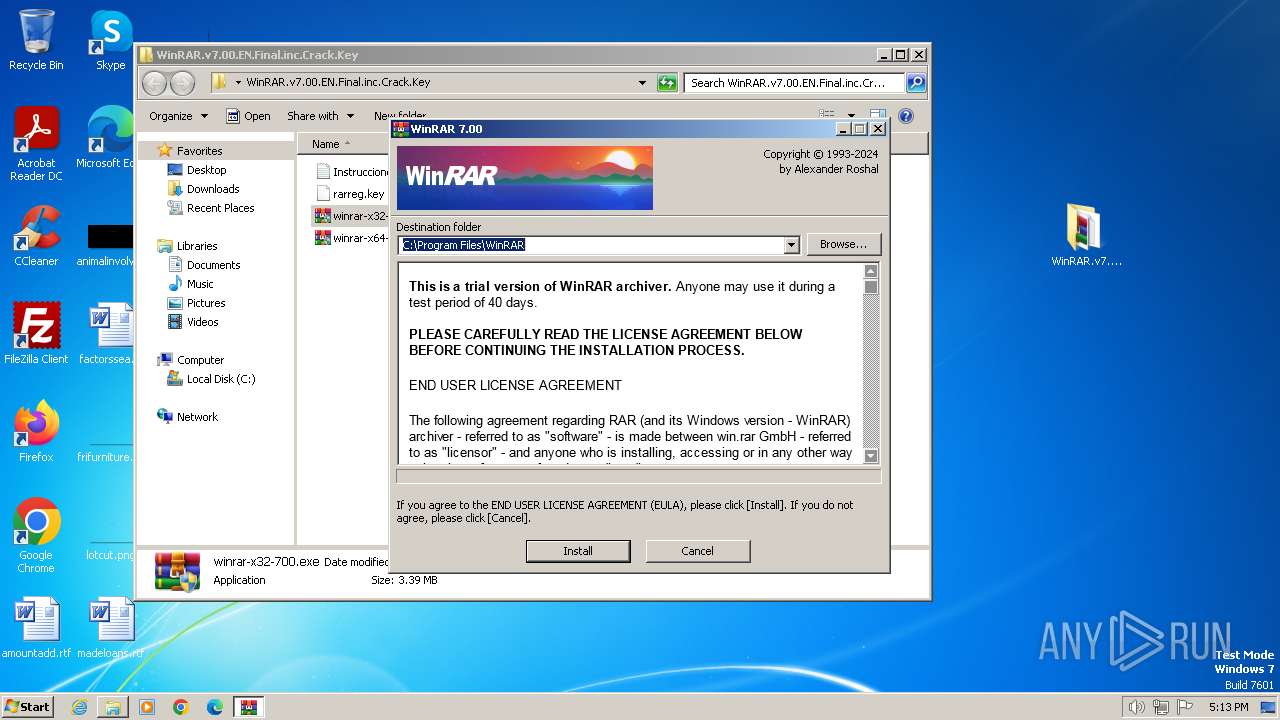This screenshot has height=720, width=1280.
Task: Click the Google Chrome desktop icon
Action: 36,536
